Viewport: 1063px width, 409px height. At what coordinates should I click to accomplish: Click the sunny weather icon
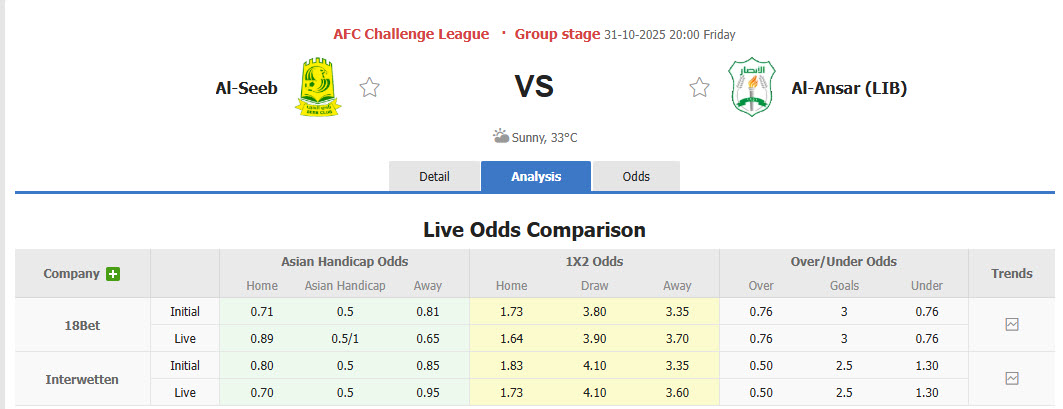tap(500, 136)
